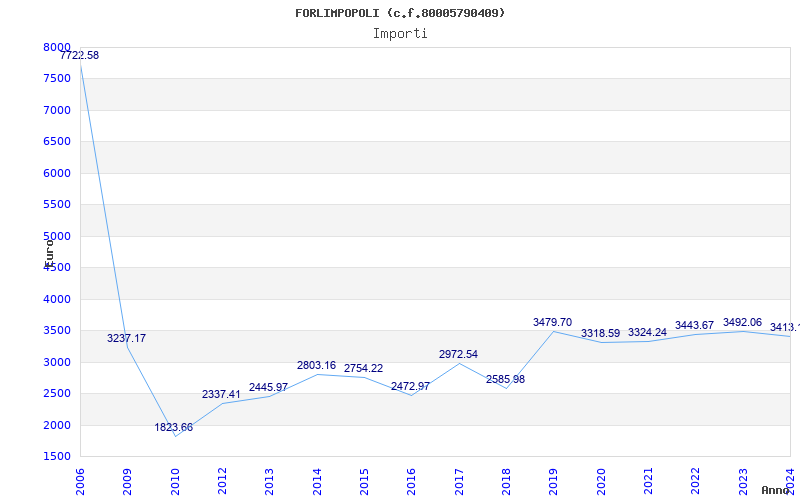800x500 pixels.
Task: Click the 3500 y-axis label
Action: coord(57,331)
